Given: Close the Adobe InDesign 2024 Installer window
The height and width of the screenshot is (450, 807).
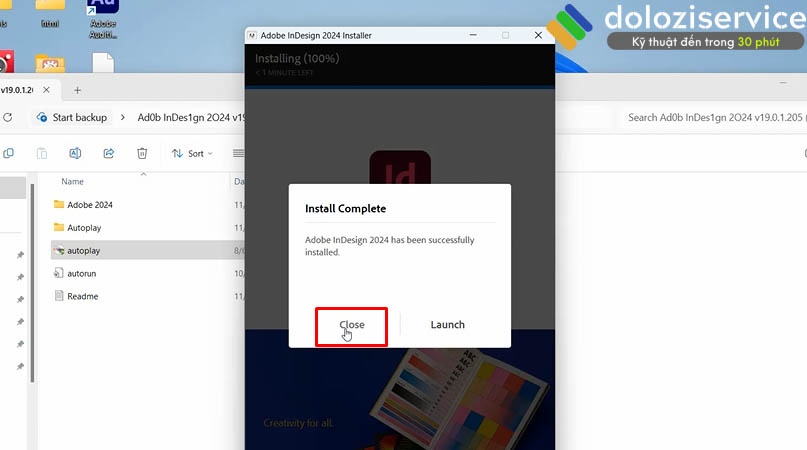Looking at the screenshot, I should [x=538, y=35].
